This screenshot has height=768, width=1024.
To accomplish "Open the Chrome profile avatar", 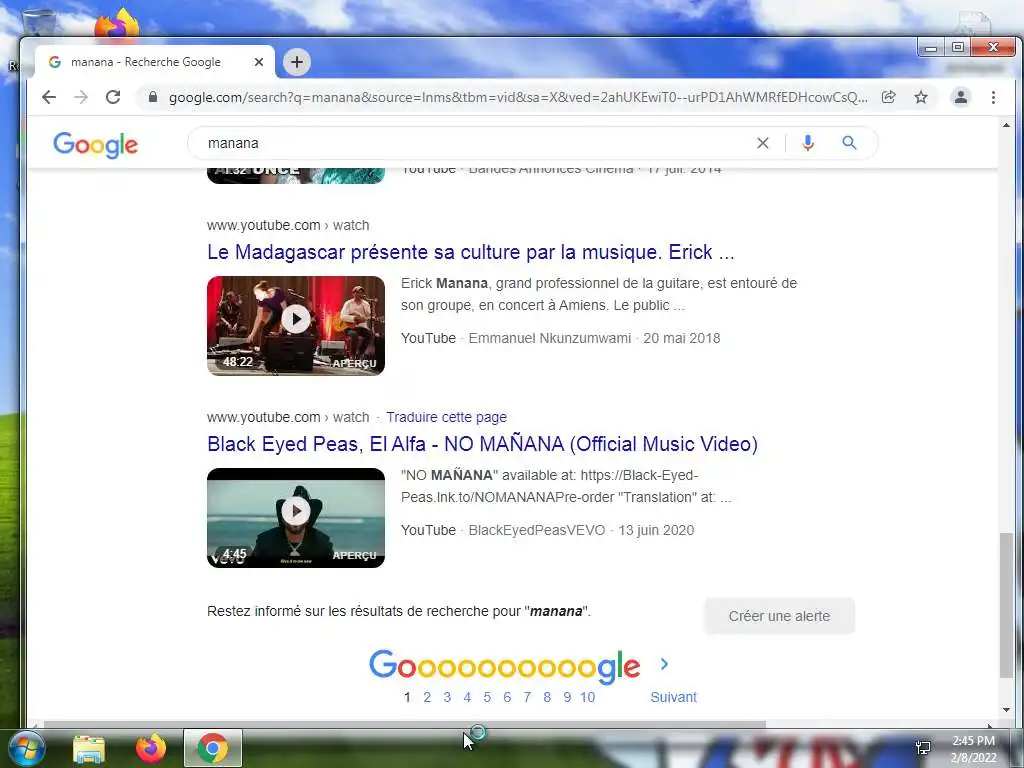I will pyautogui.click(x=961, y=97).
